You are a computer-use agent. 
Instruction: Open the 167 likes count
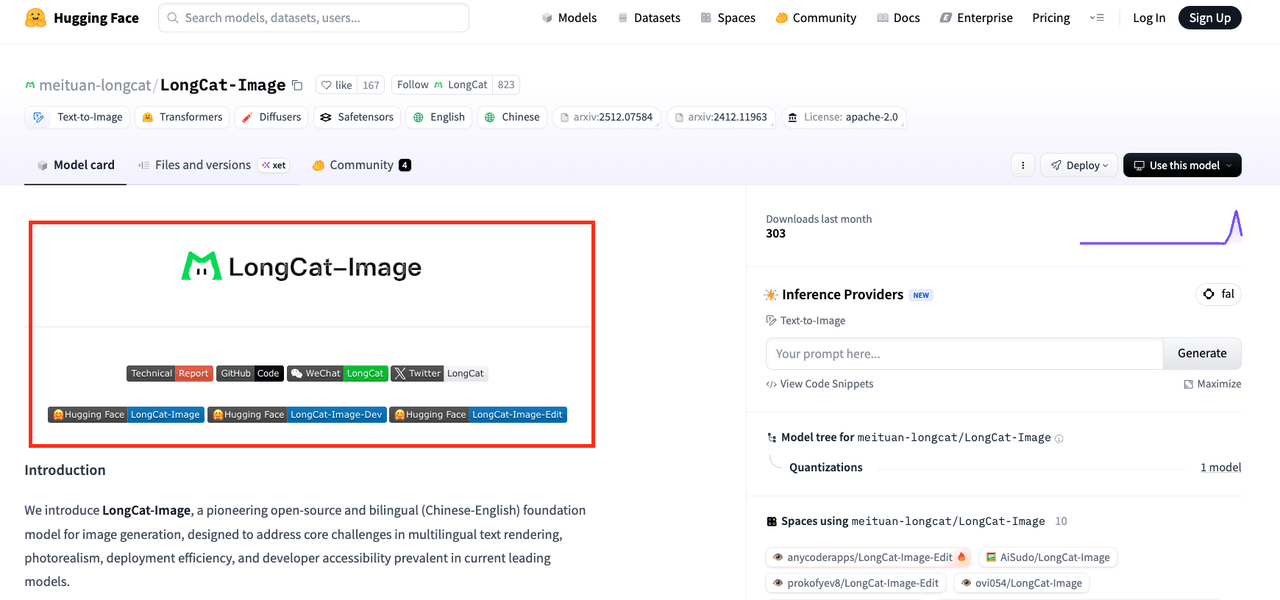pyautogui.click(x=371, y=85)
